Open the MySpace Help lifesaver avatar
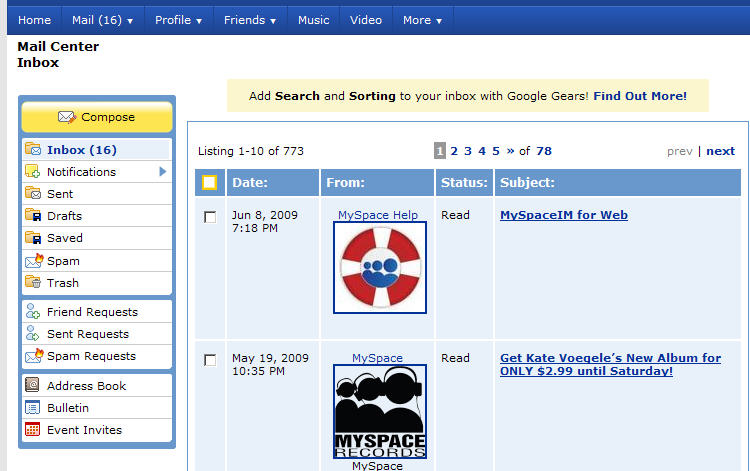Image resolution: width=750 pixels, height=471 pixels. (380, 267)
